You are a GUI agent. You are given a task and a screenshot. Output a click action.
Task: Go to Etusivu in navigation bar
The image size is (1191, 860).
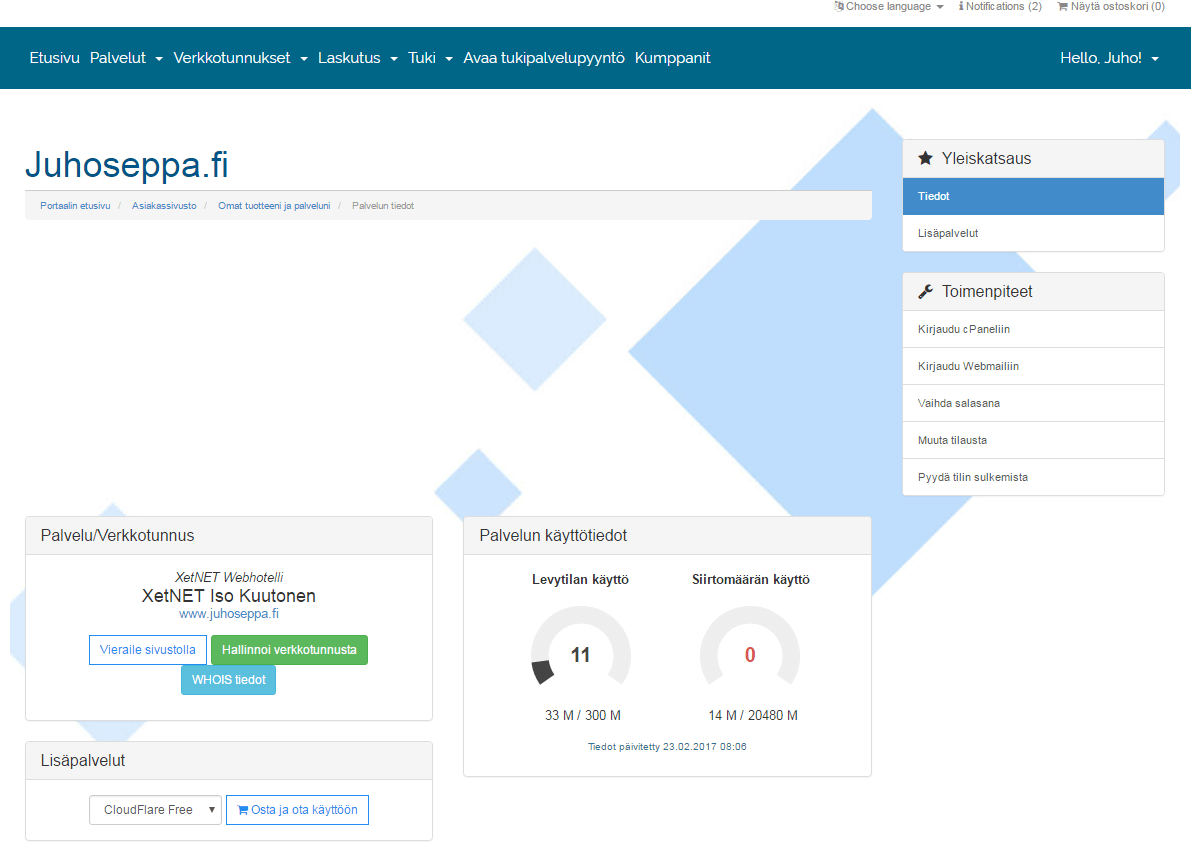pos(54,58)
